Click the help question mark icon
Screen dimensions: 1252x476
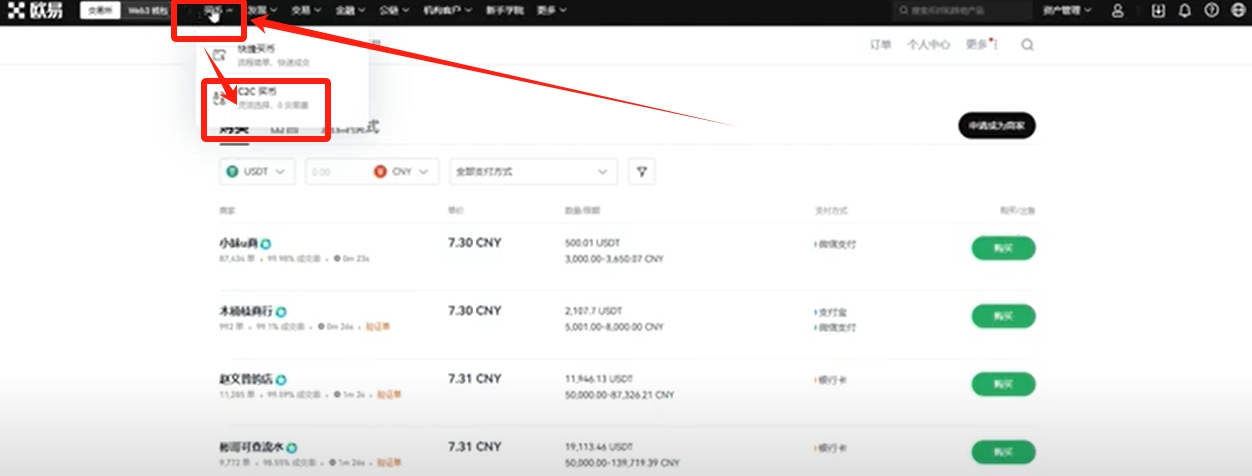pyautogui.click(x=1212, y=11)
